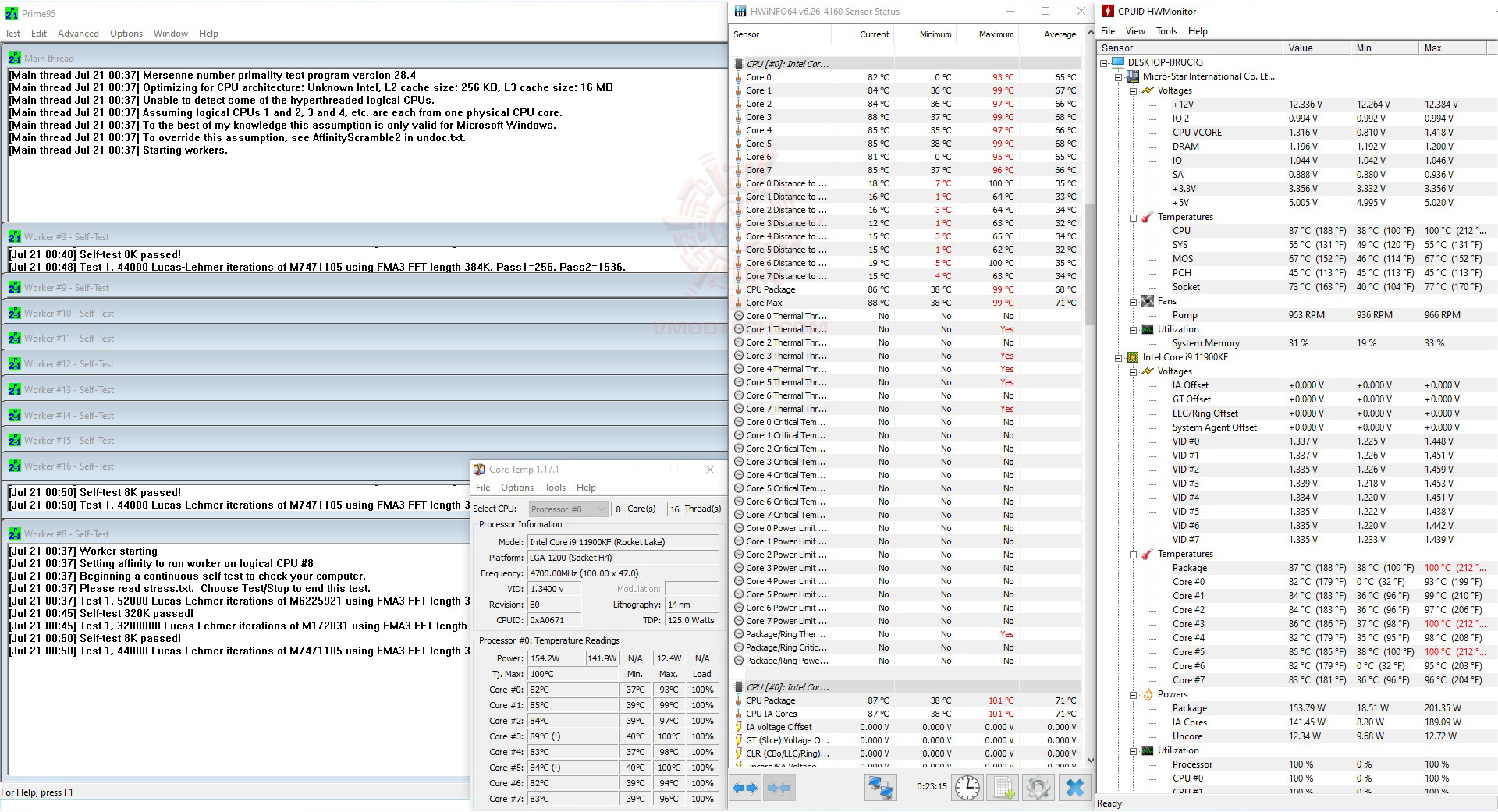Click the Core Temp CPUID value field

(x=554, y=620)
